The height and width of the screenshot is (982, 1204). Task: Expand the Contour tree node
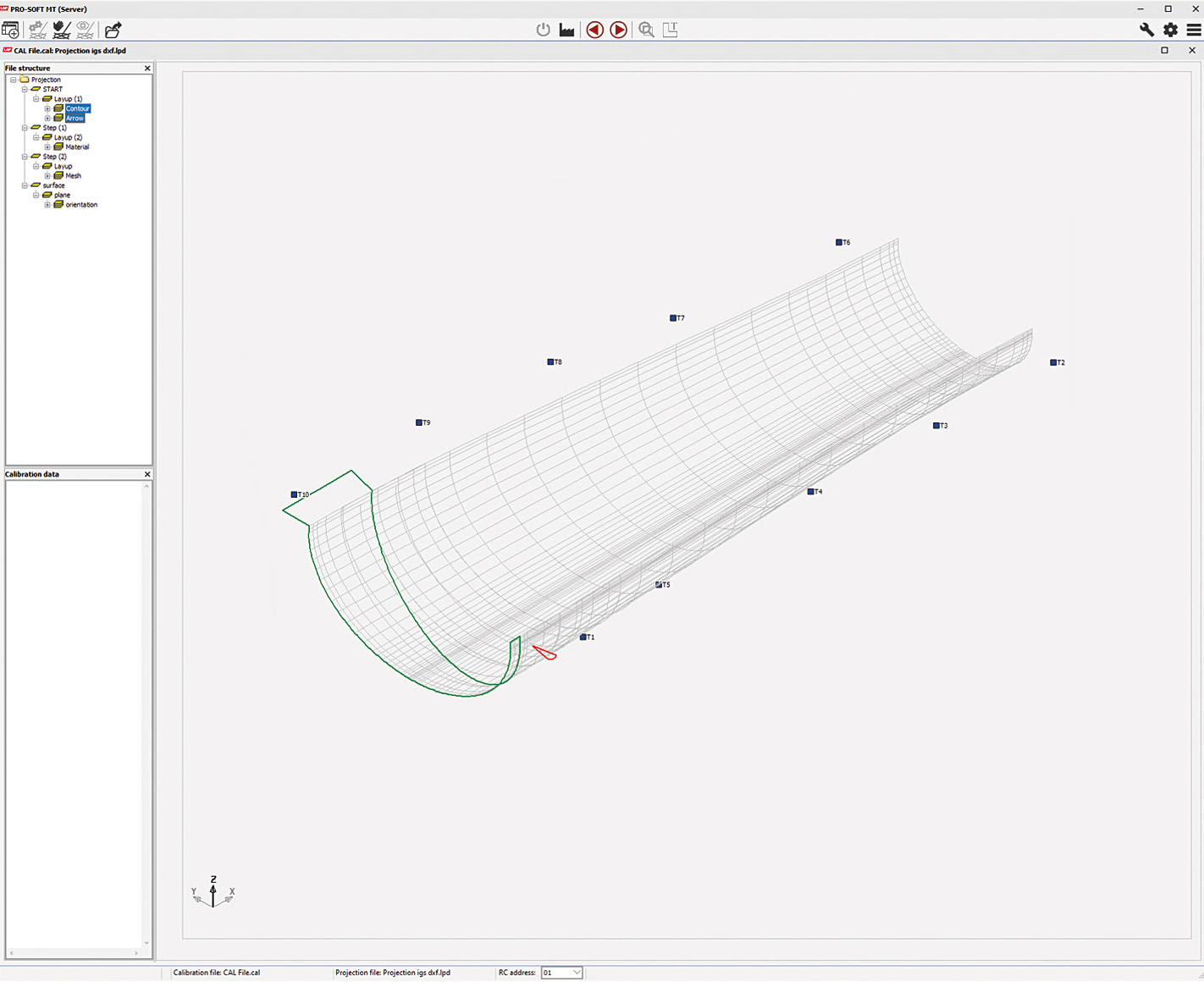point(47,108)
